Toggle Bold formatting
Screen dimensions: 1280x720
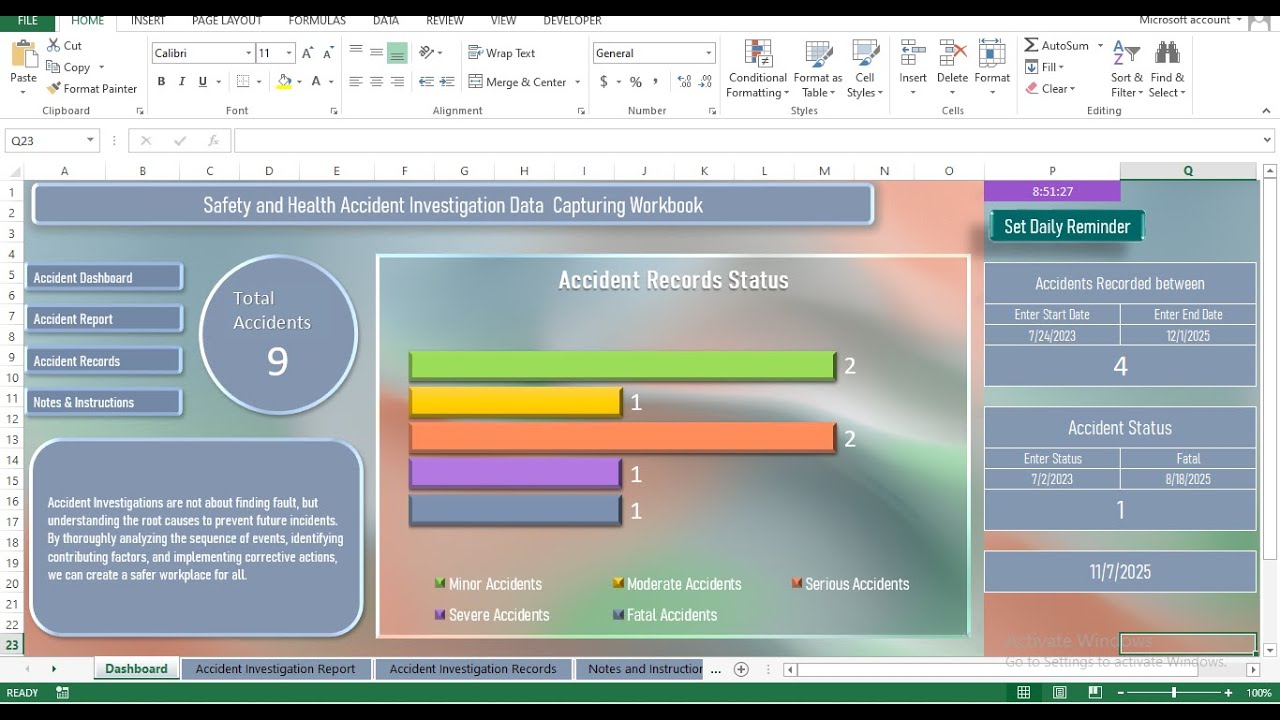tap(160, 82)
